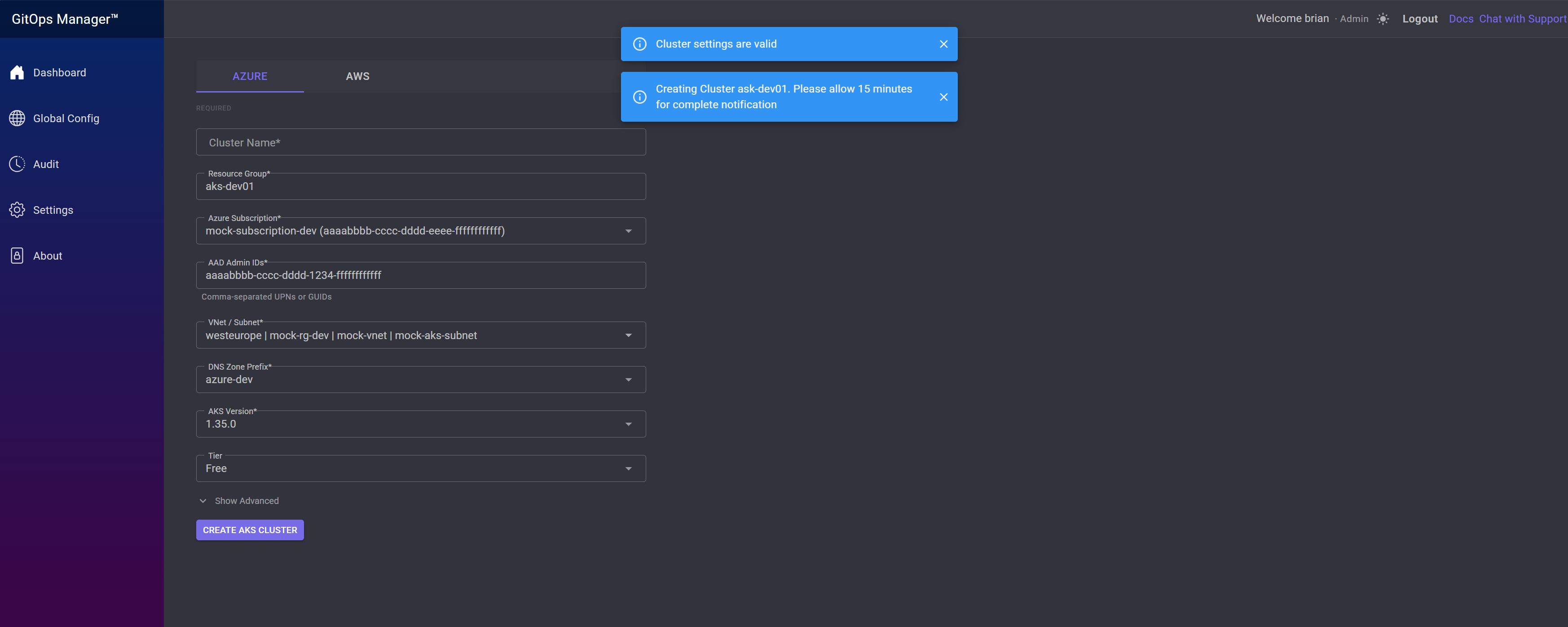Screen dimensions: 1568x627
Task: Click the 'Creating Cluster ask-dev01' message text
Action: (784, 97)
